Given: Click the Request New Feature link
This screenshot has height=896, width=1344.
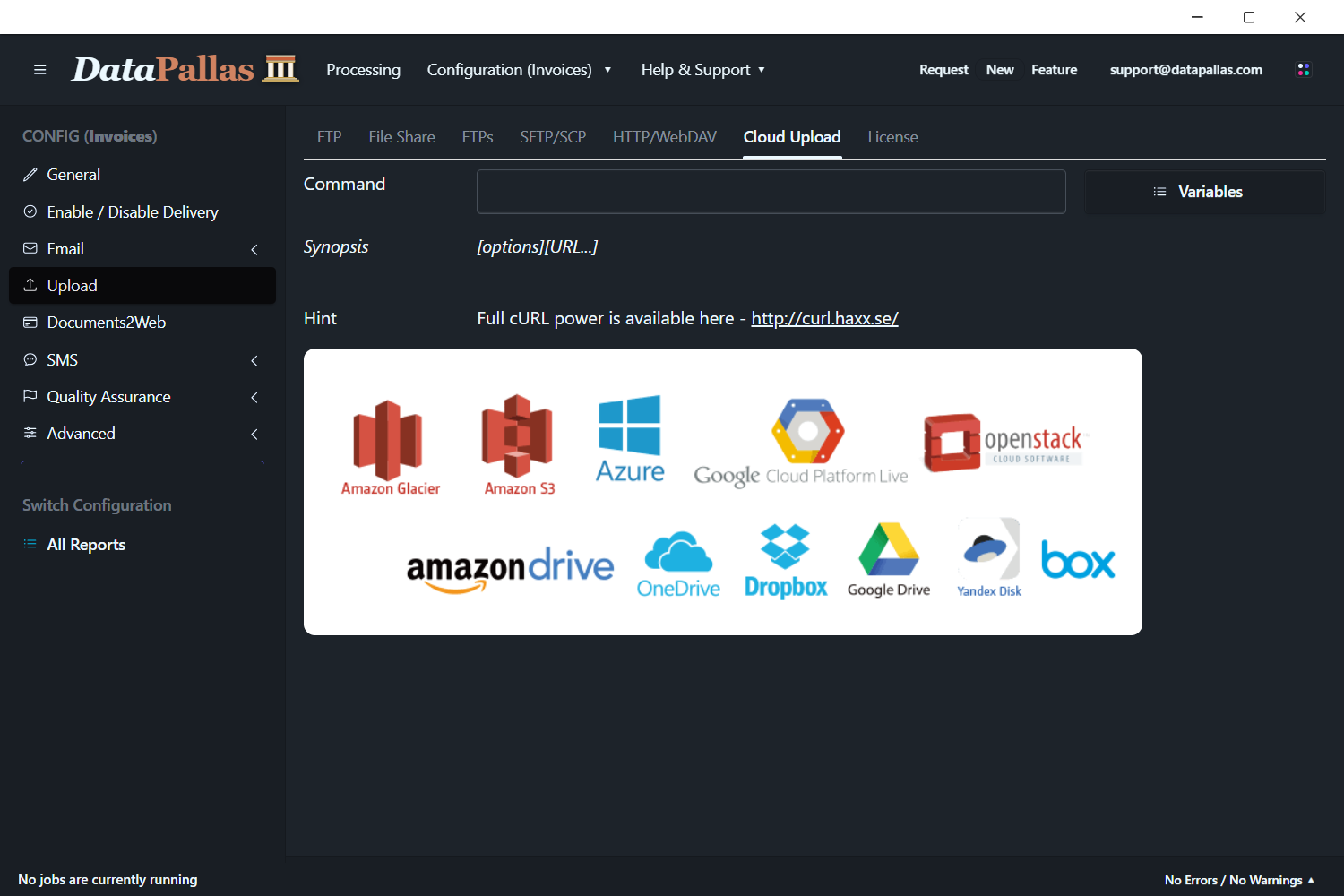Looking at the screenshot, I should (998, 70).
